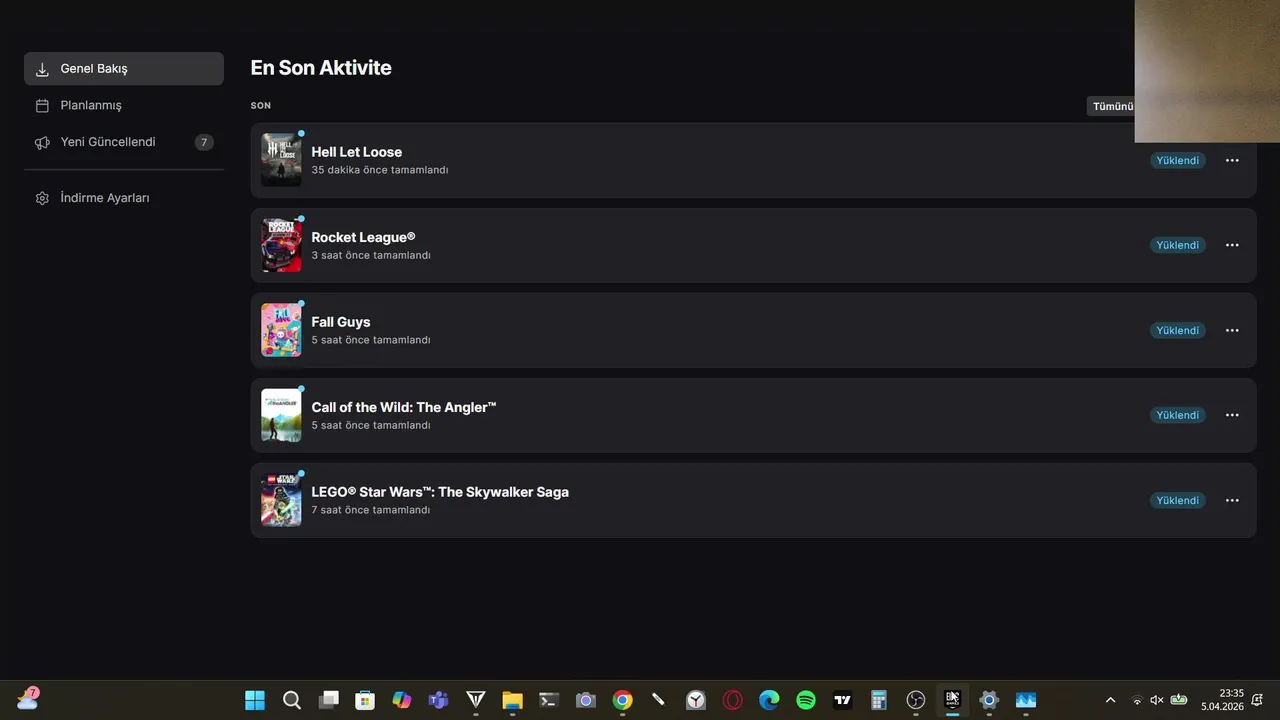Image resolution: width=1280 pixels, height=720 pixels.
Task: Open Wi-Fi network tray icon
Action: (1137, 700)
